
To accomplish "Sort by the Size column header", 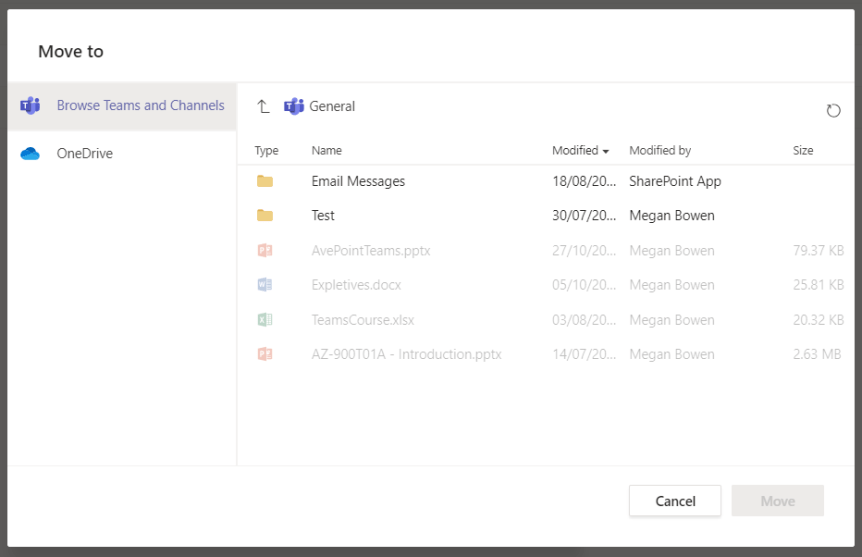I will coord(803,150).
